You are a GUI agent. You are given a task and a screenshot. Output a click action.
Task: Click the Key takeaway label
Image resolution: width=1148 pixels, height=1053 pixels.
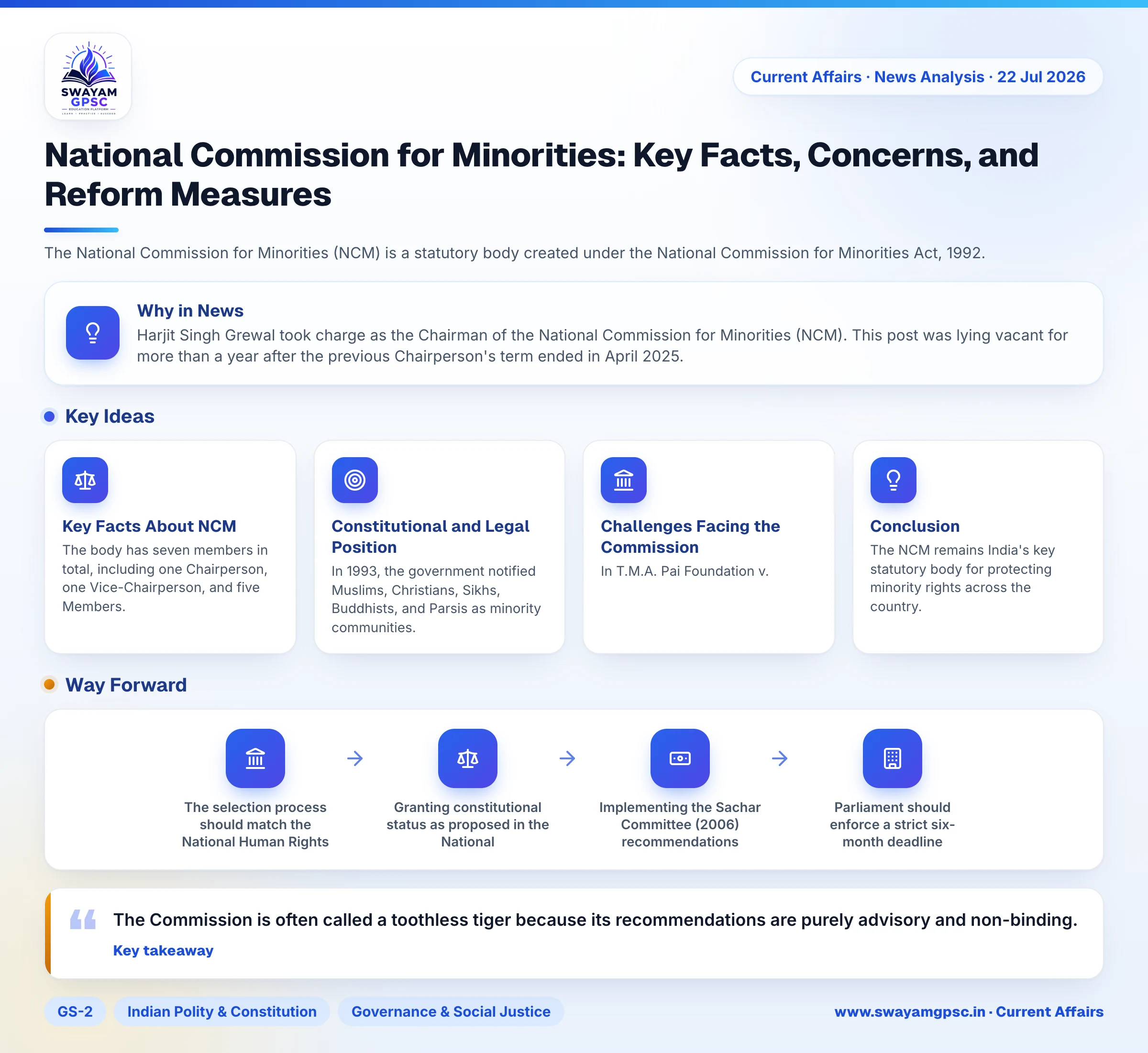pos(163,951)
